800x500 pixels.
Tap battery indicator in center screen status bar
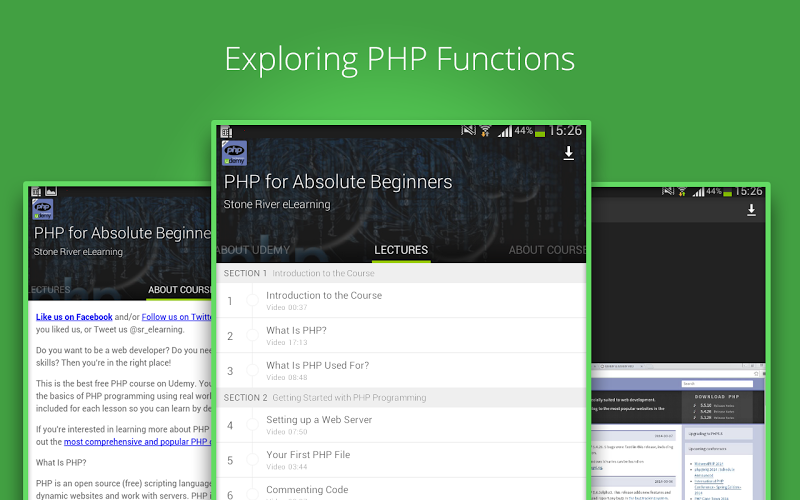(x=540, y=133)
